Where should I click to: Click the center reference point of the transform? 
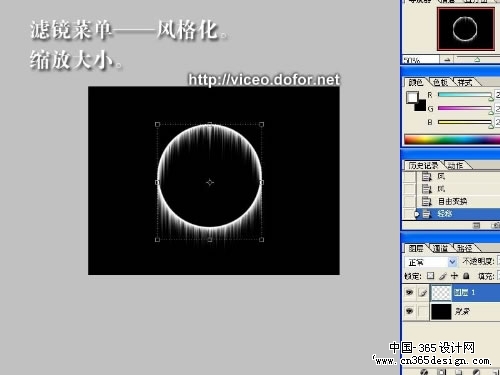pos(210,182)
